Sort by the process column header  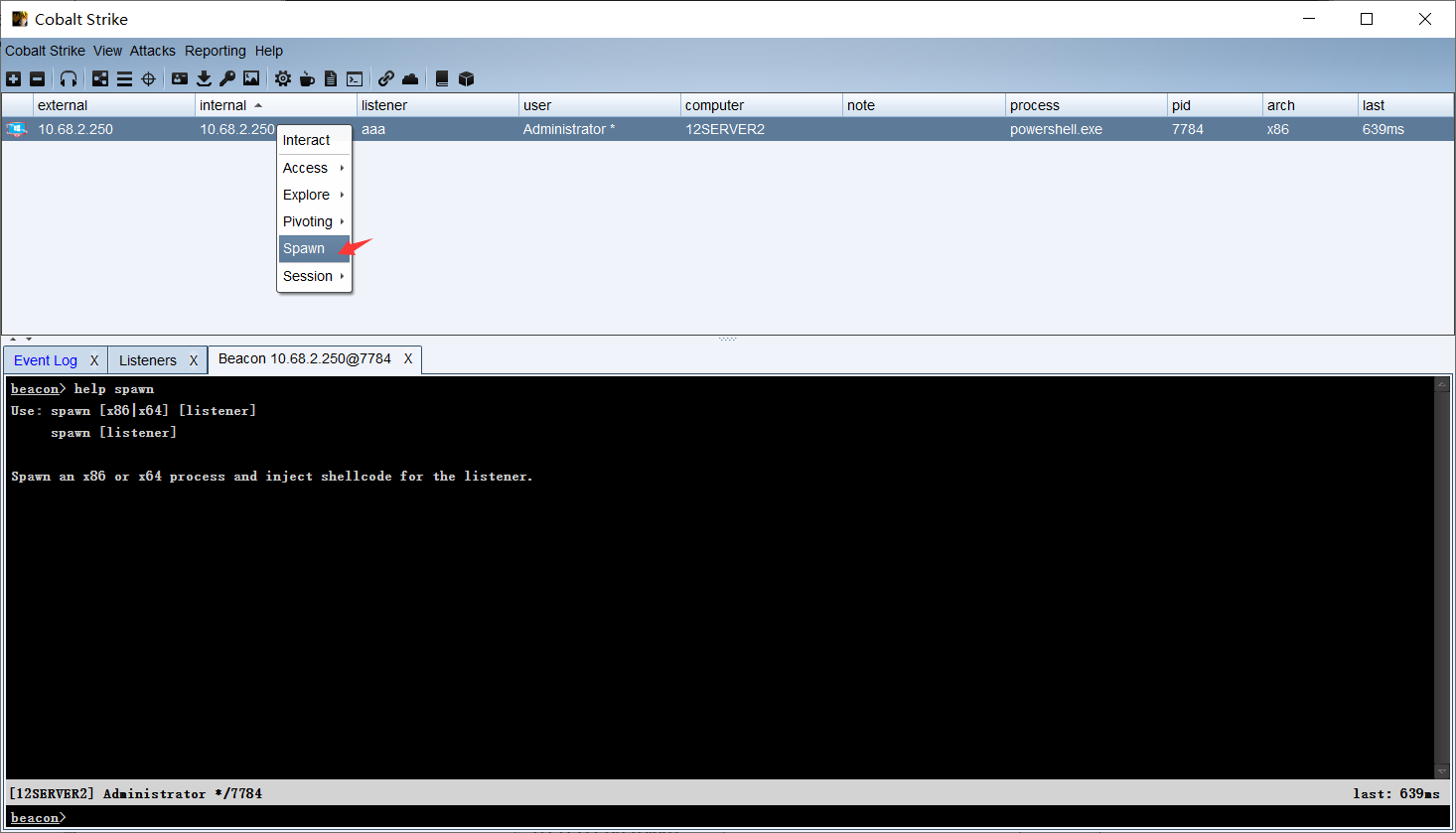click(x=1087, y=105)
